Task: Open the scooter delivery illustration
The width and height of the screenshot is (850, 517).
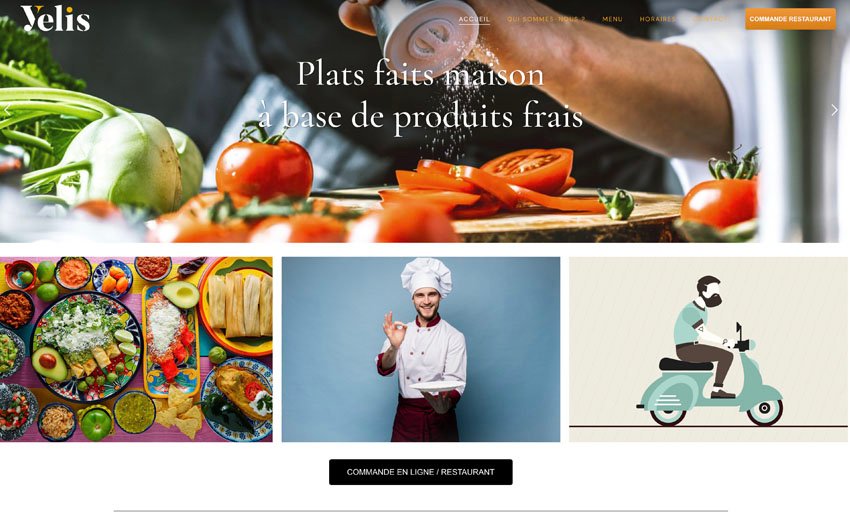Action: tap(708, 349)
